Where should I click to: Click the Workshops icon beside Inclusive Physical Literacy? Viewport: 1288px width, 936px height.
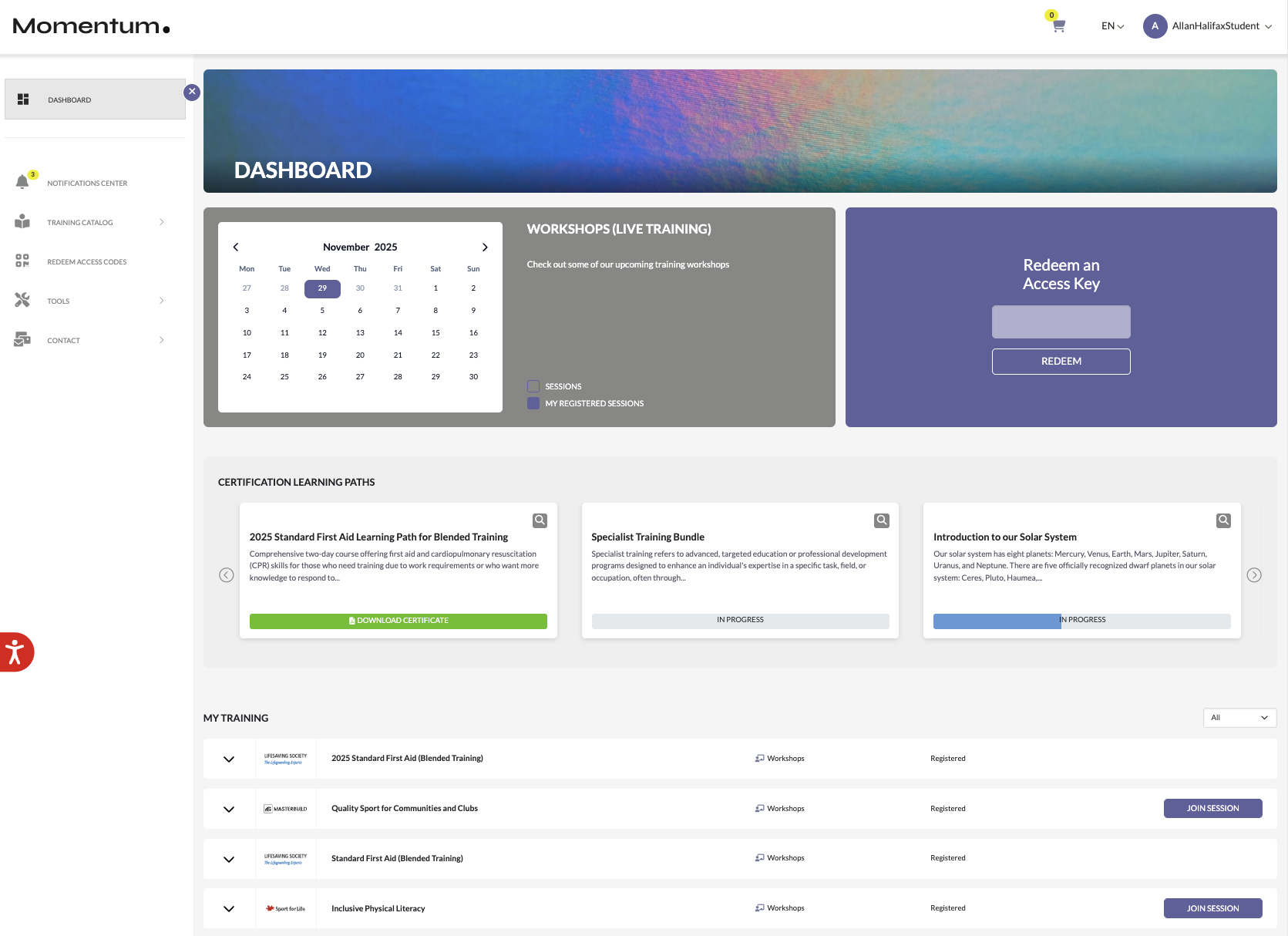[x=760, y=907]
